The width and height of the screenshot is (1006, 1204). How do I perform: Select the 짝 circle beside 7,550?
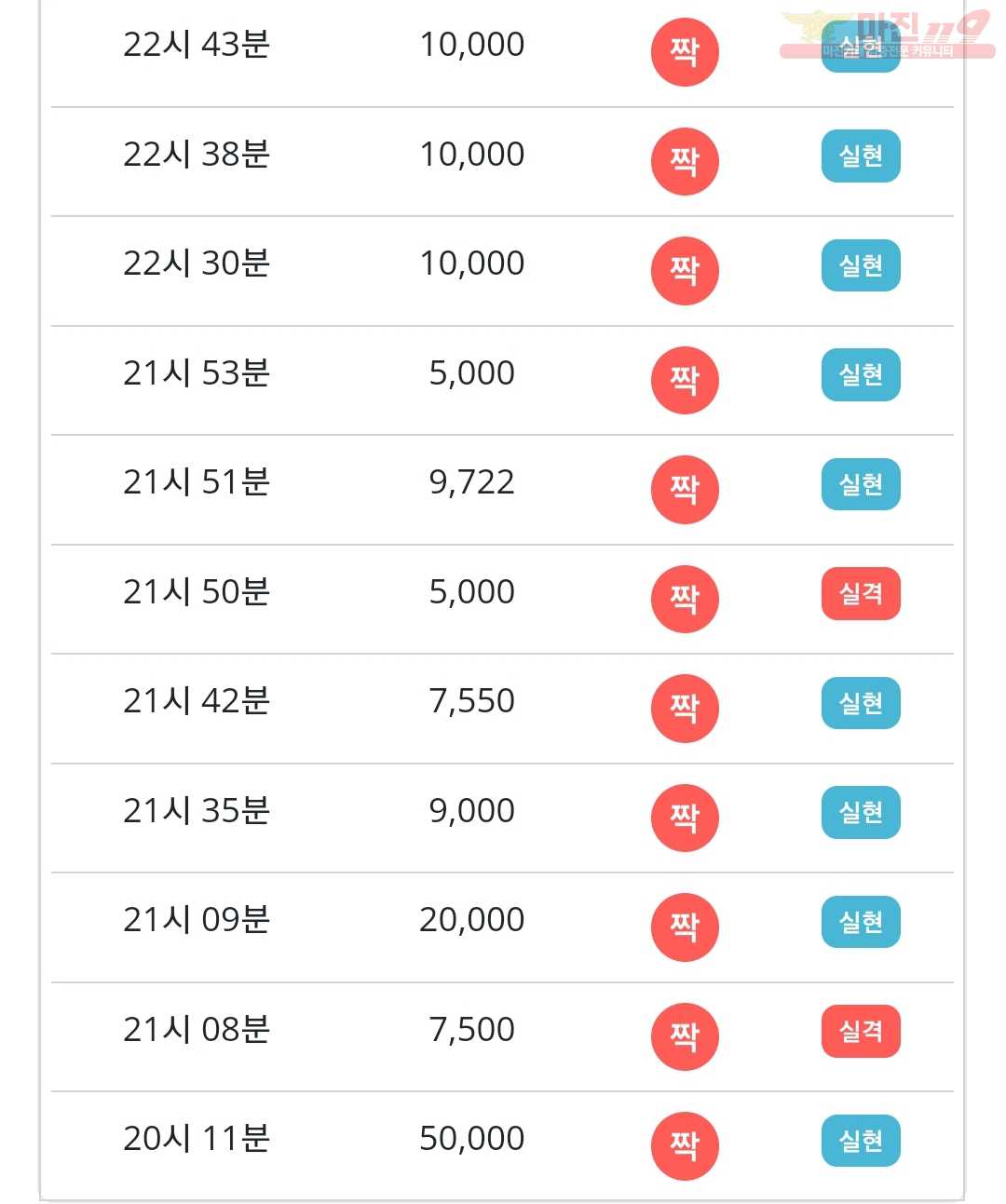click(685, 709)
